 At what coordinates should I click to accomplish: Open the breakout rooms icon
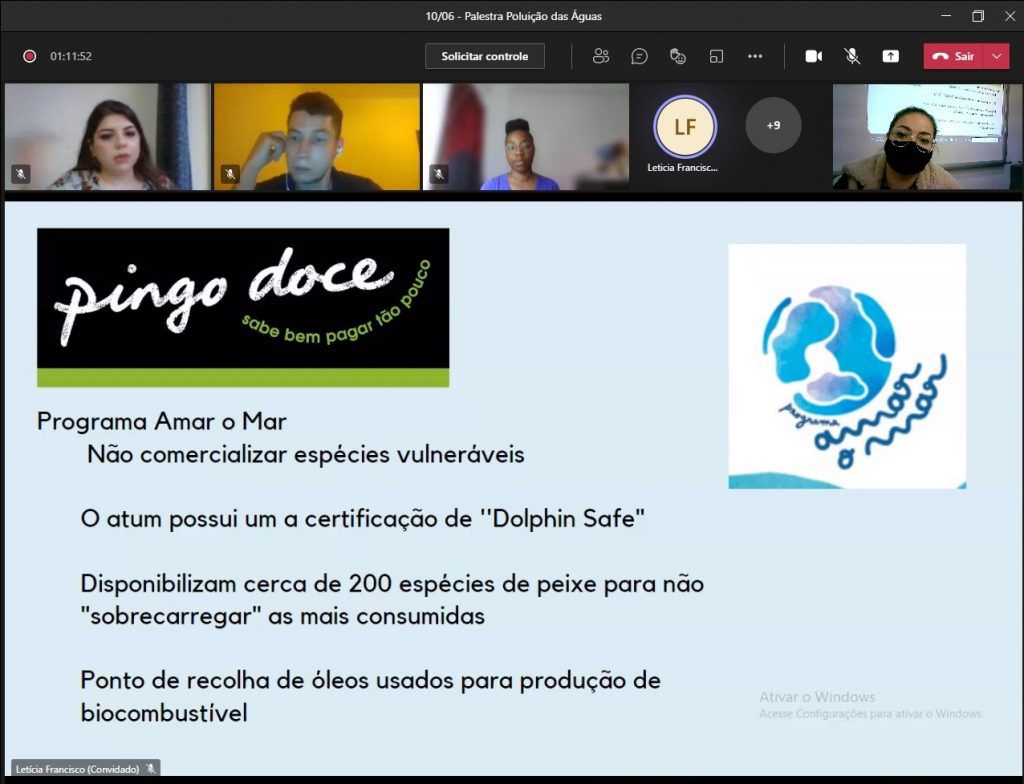pyautogui.click(x=716, y=56)
